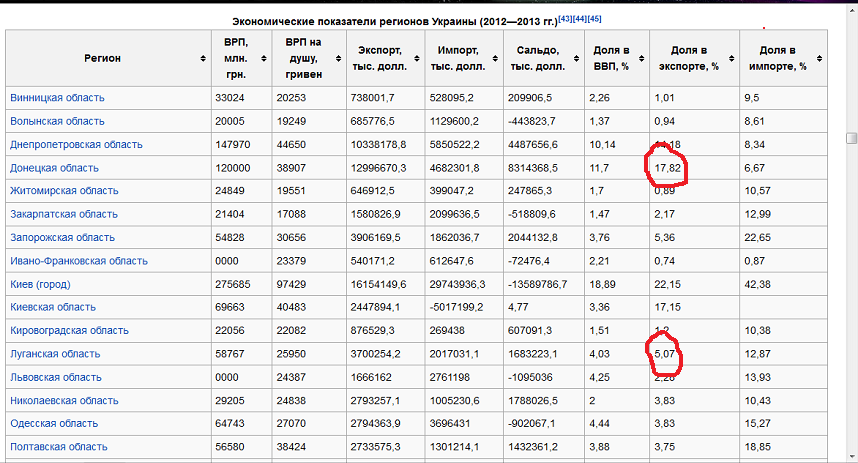Click the Сальдо column sort arrows
858x463 pixels.
coord(574,58)
